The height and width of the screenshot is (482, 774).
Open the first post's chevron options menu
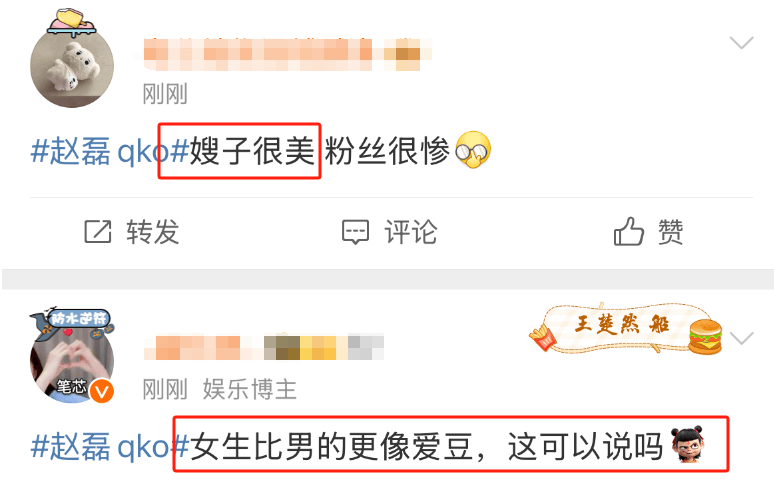pyautogui.click(x=741, y=42)
